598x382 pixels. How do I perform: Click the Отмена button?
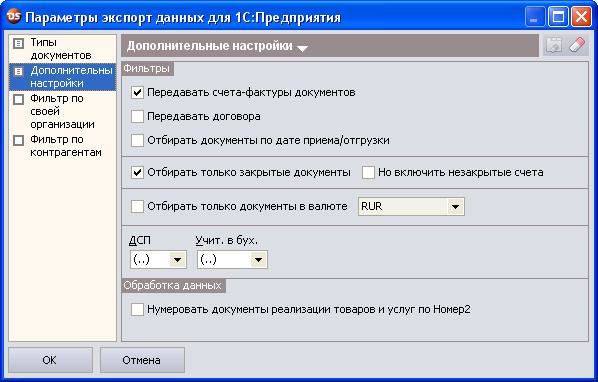142,360
